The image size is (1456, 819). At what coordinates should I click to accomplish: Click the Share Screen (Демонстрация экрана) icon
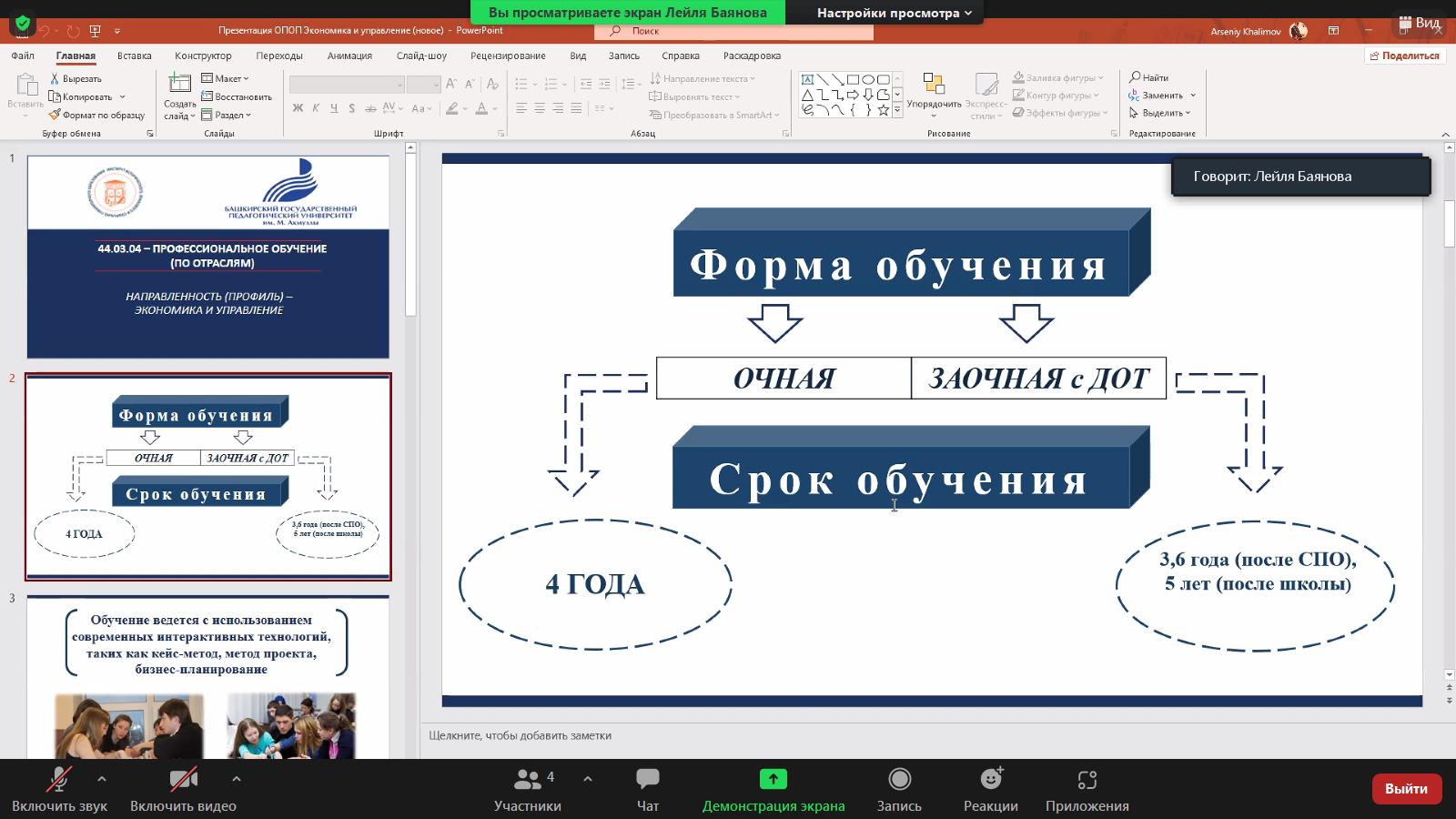773,780
